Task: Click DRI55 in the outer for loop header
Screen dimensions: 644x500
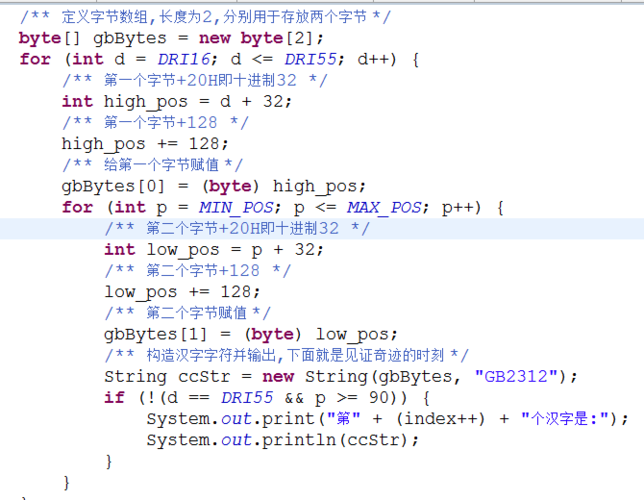Action: point(311,60)
